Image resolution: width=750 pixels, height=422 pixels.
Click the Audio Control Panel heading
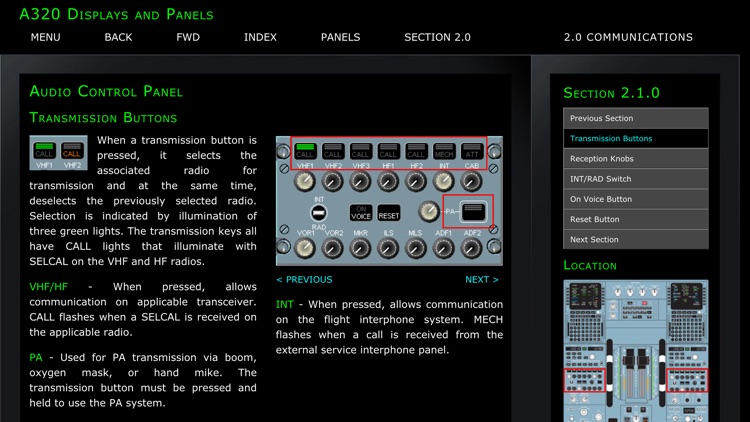click(x=106, y=91)
